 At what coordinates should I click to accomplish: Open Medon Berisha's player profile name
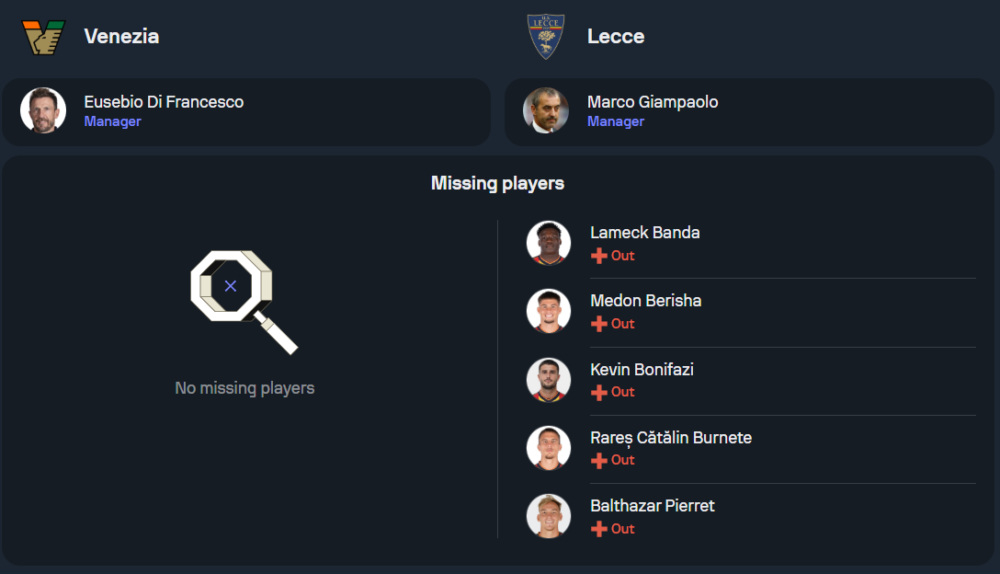646,301
